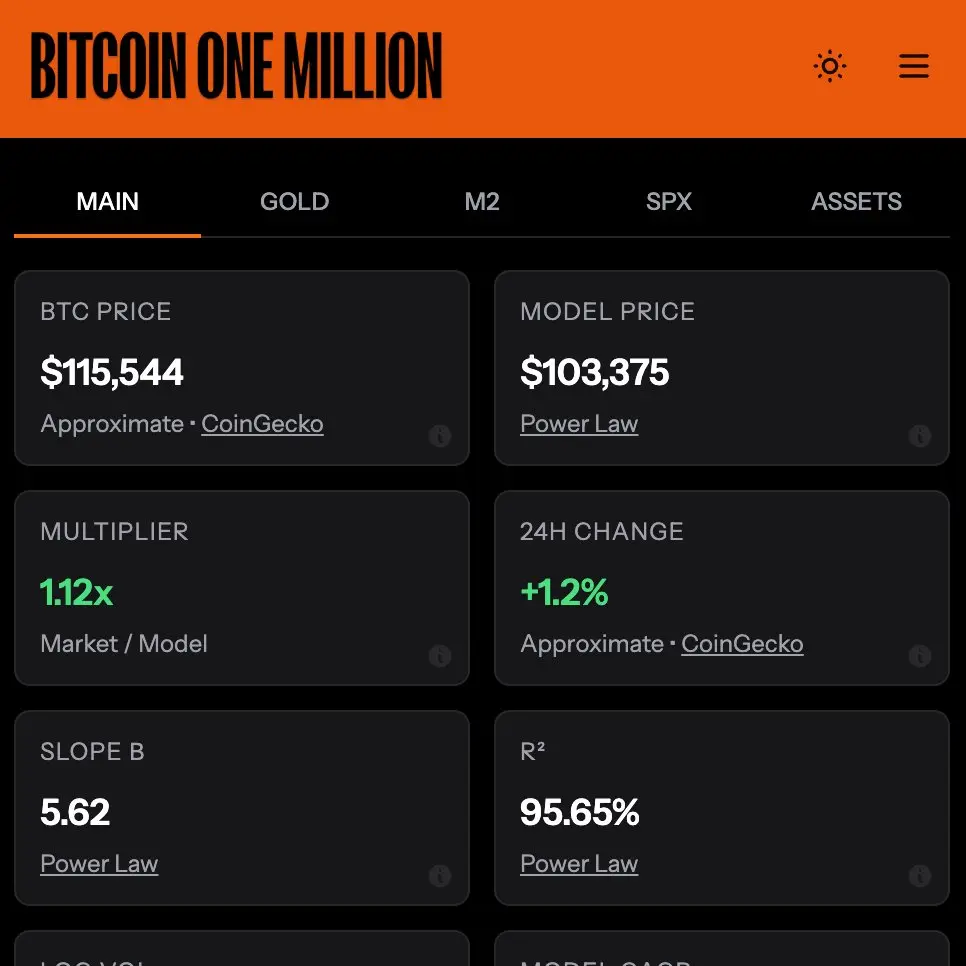Show info for the 24H Change card
This screenshot has width=966, height=966.
click(x=919, y=656)
